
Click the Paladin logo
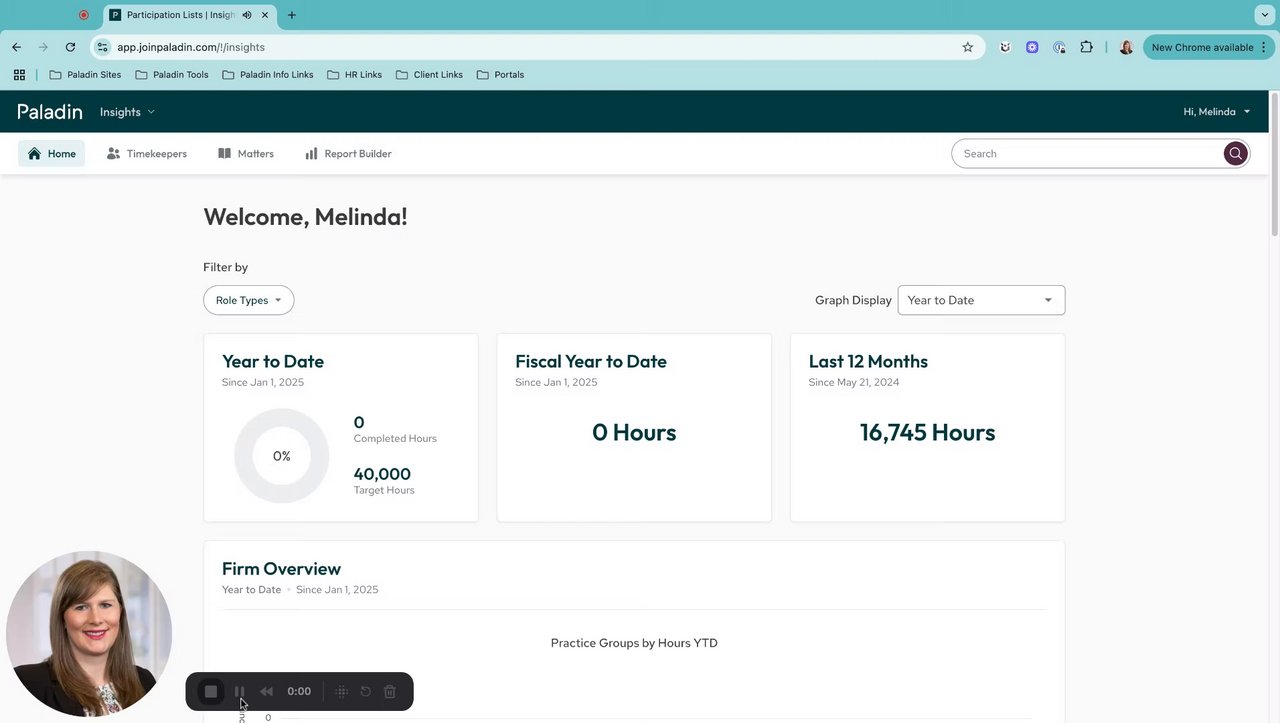50,112
